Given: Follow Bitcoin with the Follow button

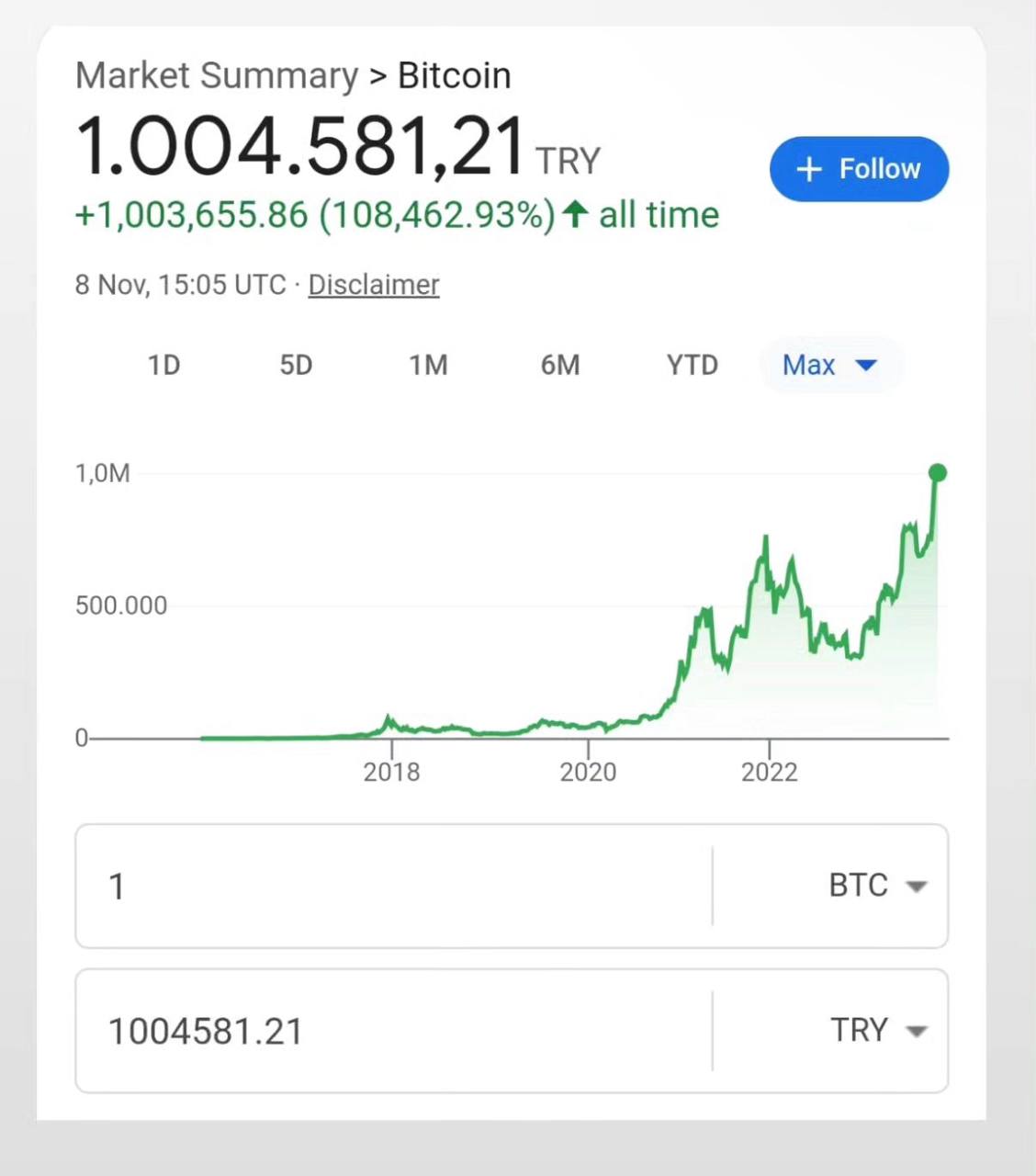Looking at the screenshot, I should (859, 169).
